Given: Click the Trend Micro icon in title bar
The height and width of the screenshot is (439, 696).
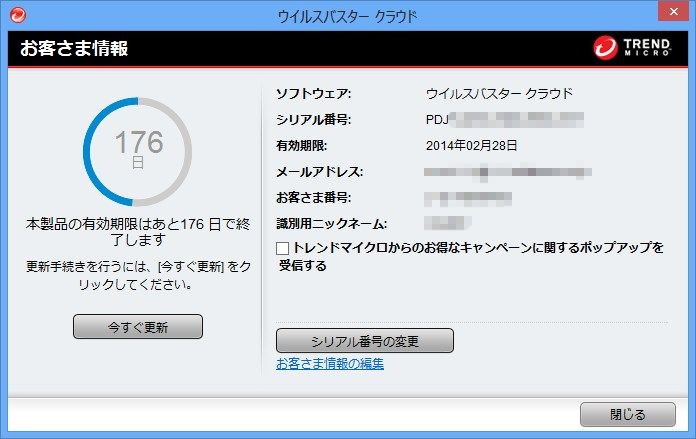Looking at the screenshot, I should point(18,16).
